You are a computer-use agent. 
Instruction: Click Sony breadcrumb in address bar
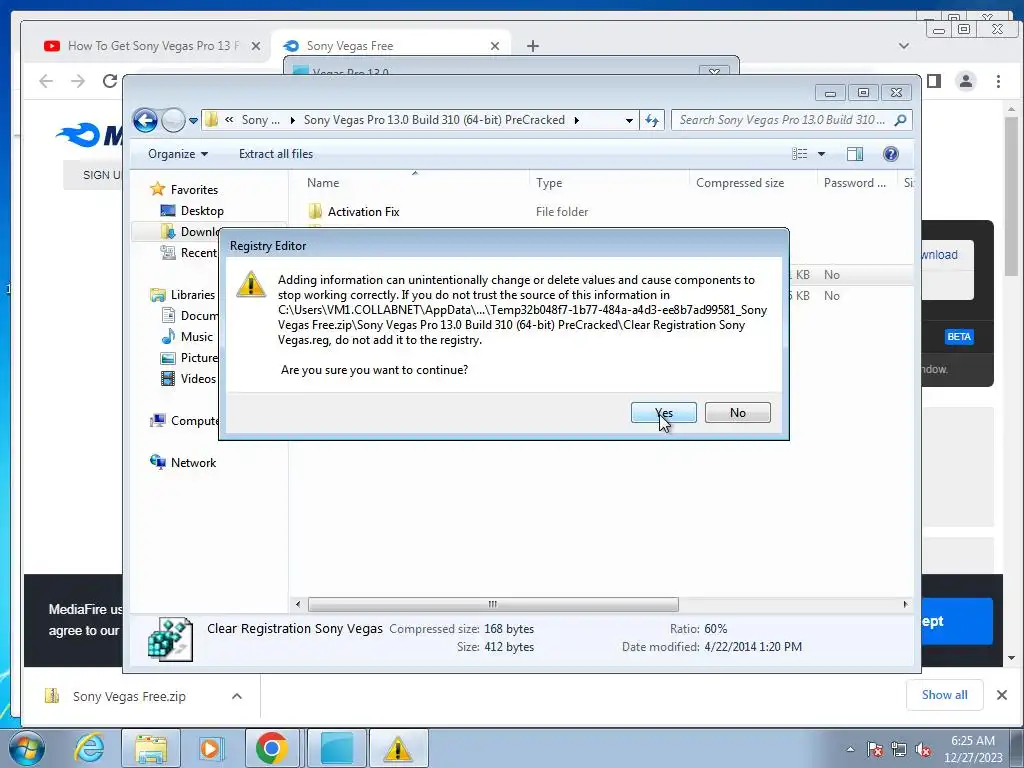pos(260,120)
